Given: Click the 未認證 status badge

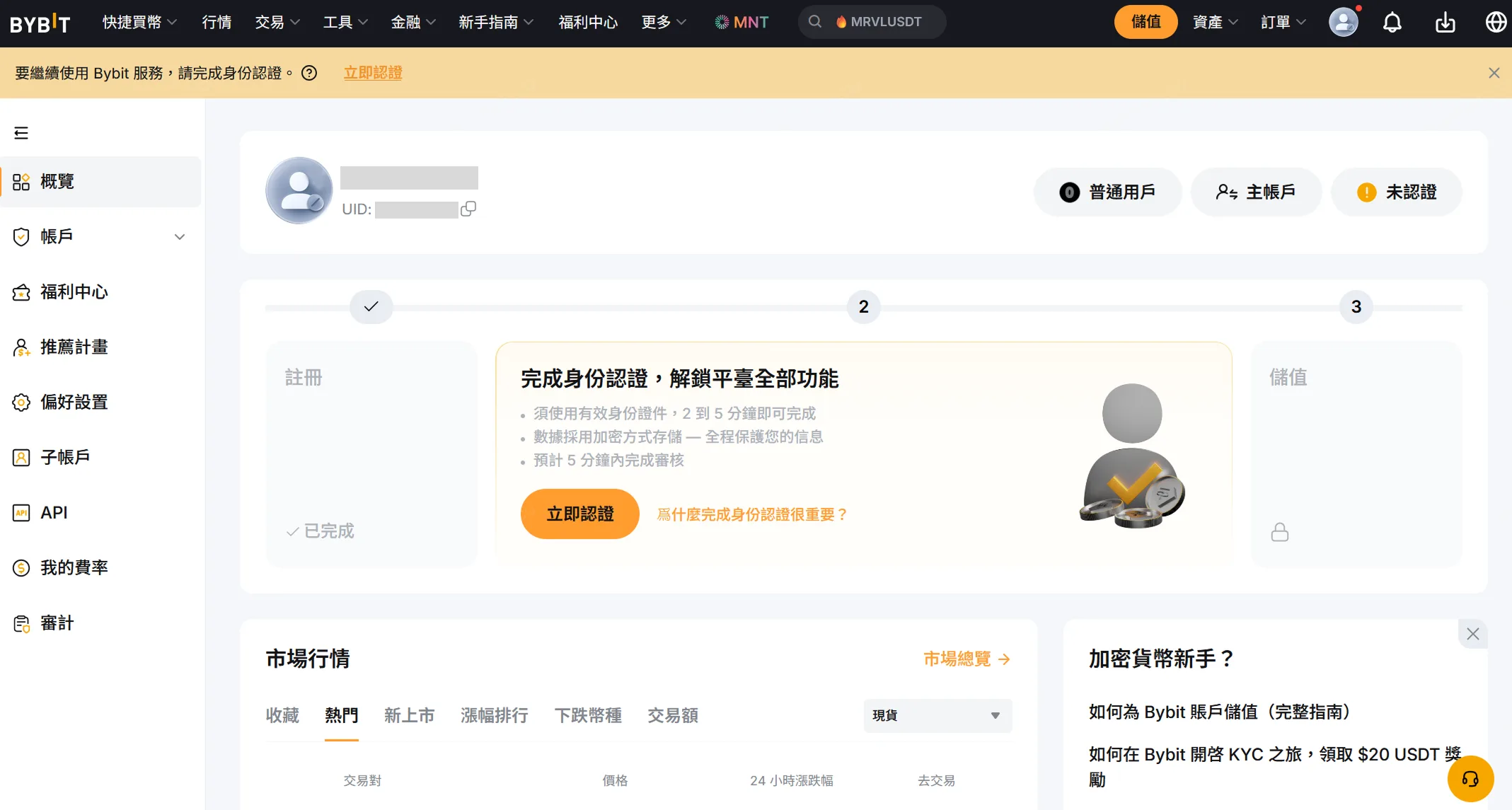Looking at the screenshot, I should (1396, 192).
